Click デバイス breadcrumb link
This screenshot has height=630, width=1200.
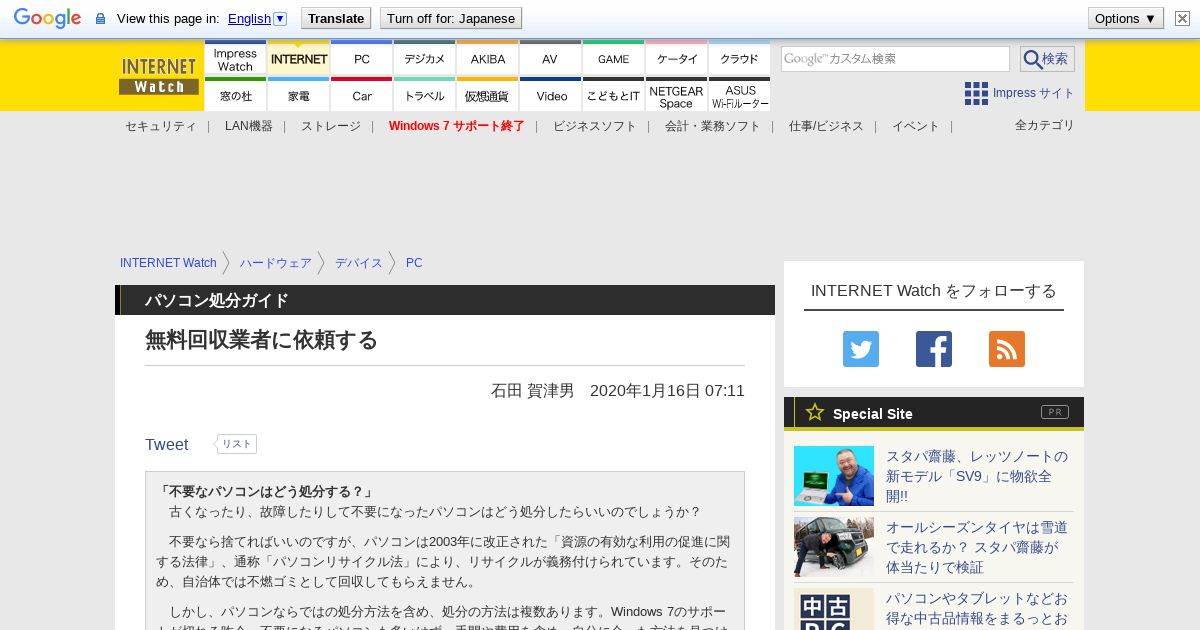pos(359,263)
